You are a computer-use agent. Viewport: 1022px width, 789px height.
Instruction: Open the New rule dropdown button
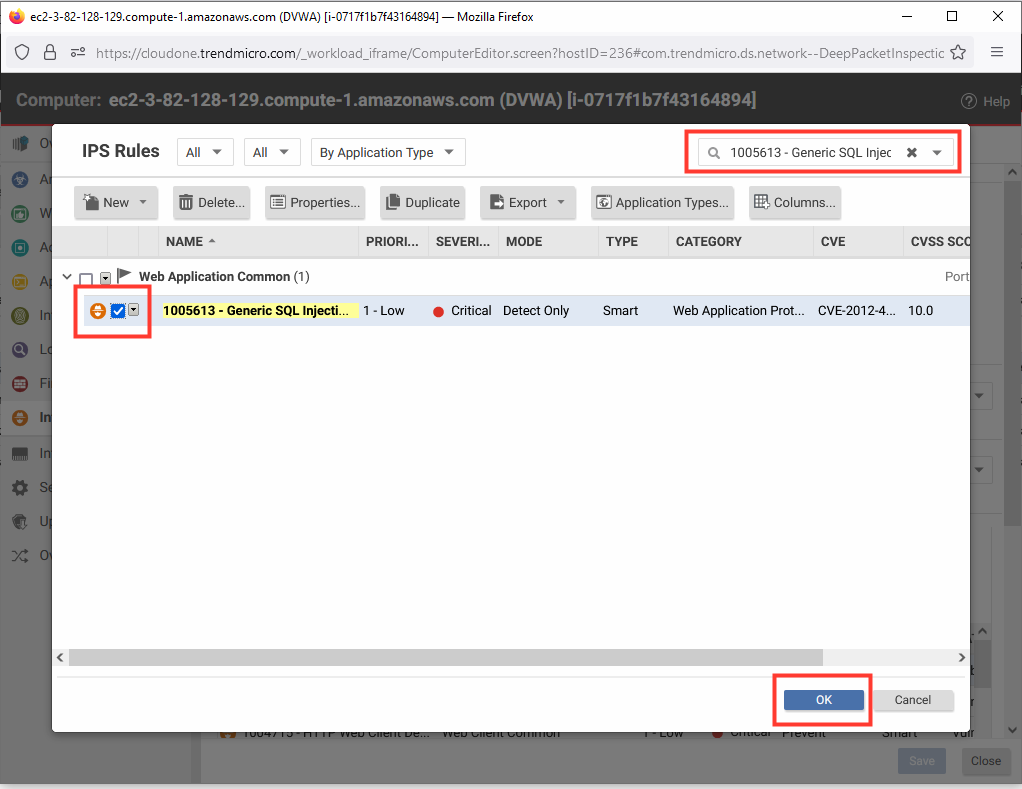[x=115, y=203]
